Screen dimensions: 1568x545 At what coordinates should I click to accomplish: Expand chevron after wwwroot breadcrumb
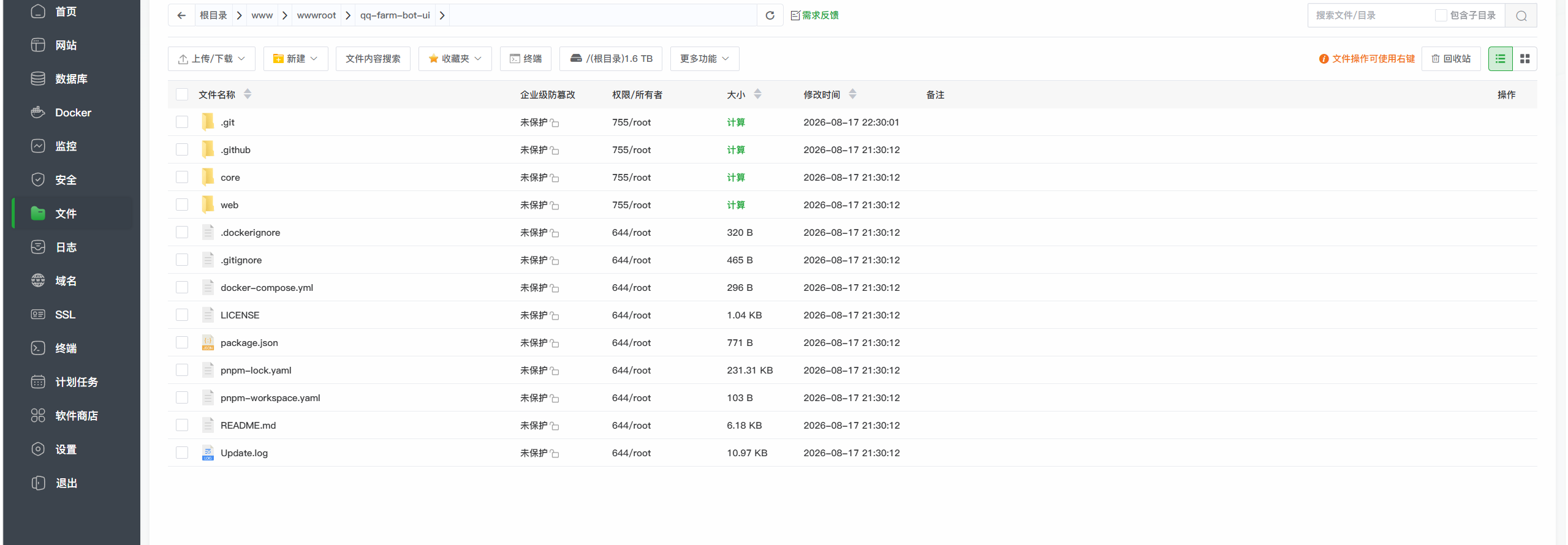(x=348, y=15)
